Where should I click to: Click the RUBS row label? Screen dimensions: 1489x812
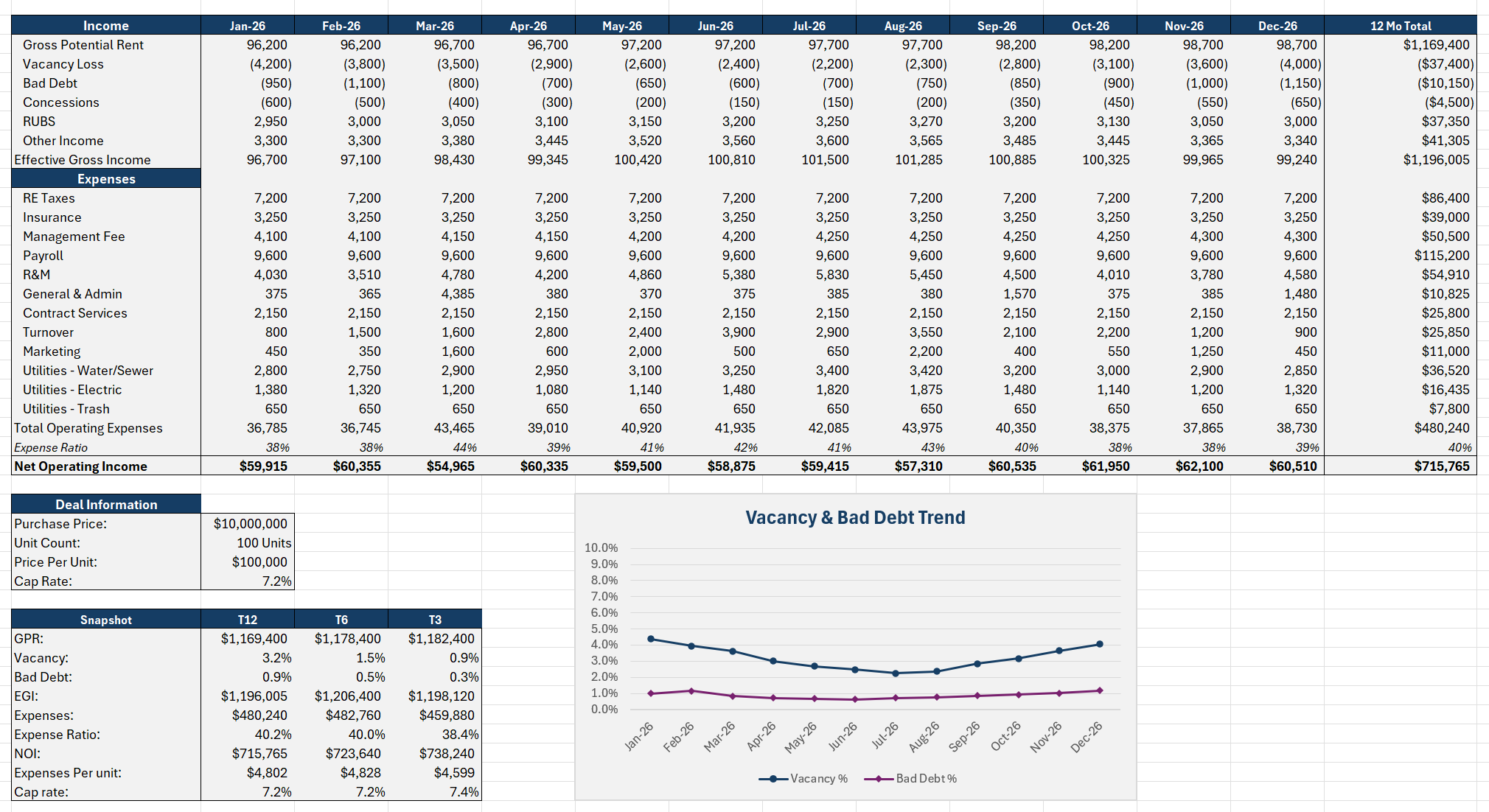(39, 122)
